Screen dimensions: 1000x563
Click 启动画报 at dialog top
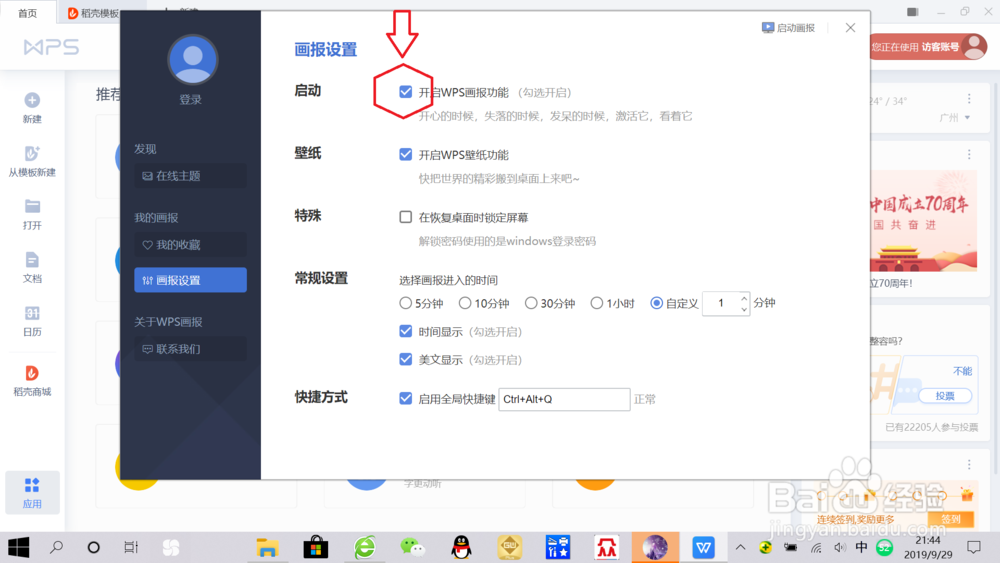coord(788,28)
